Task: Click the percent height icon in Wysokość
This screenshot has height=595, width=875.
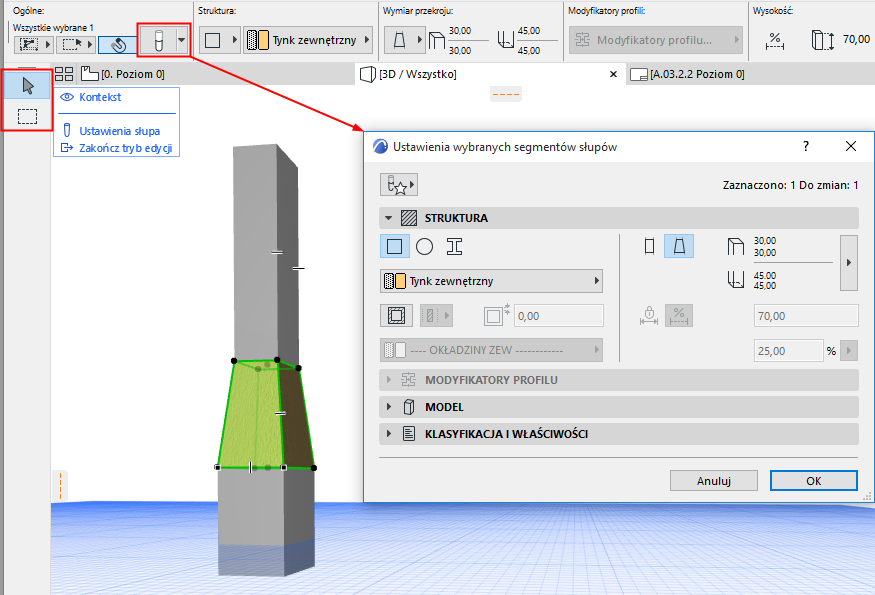Action: pyautogui.click(x=775, y=41)
